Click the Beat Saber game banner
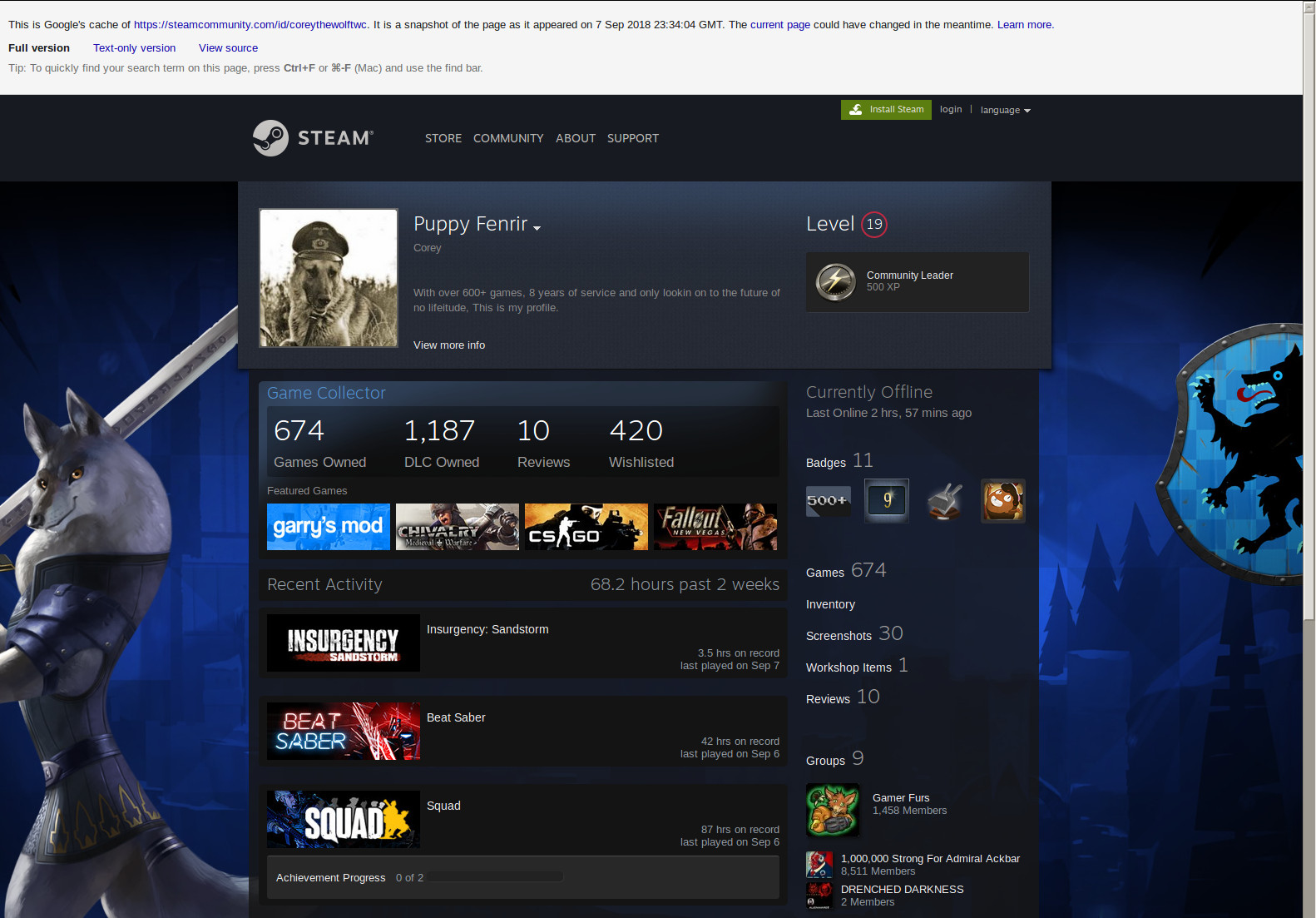Screen dimensions: 1316x918 [x=344, y=731]
